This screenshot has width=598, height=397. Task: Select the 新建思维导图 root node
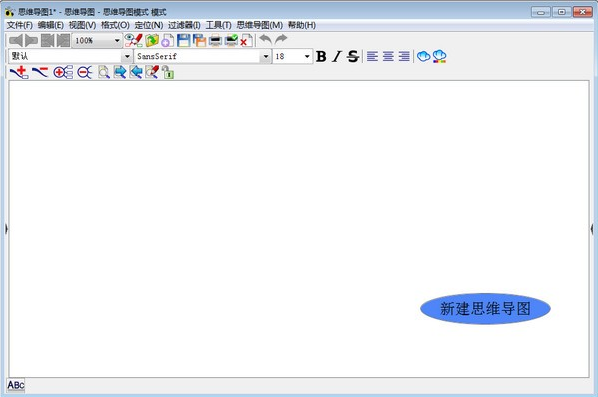(x=485, y=309)
